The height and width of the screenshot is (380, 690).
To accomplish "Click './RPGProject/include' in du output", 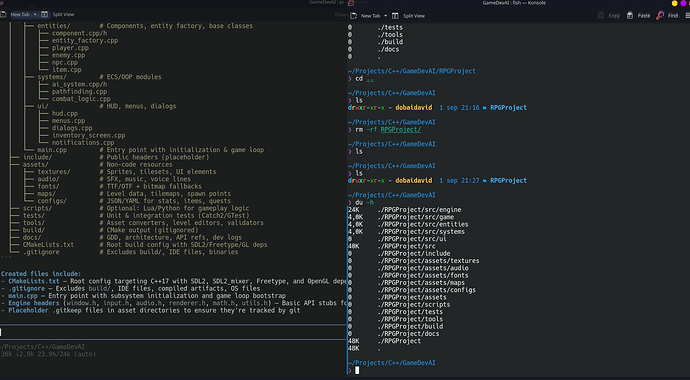I will point(414,253).
